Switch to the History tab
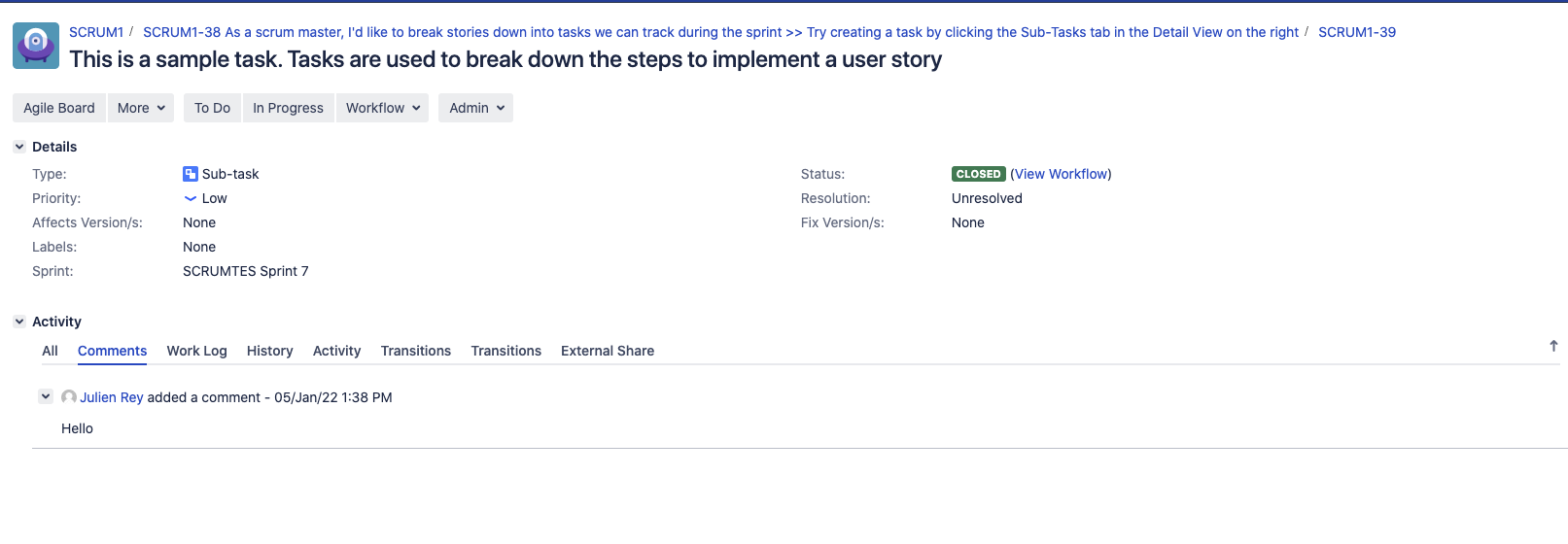This screenshot has width=1568, height=544. (269, 351)
